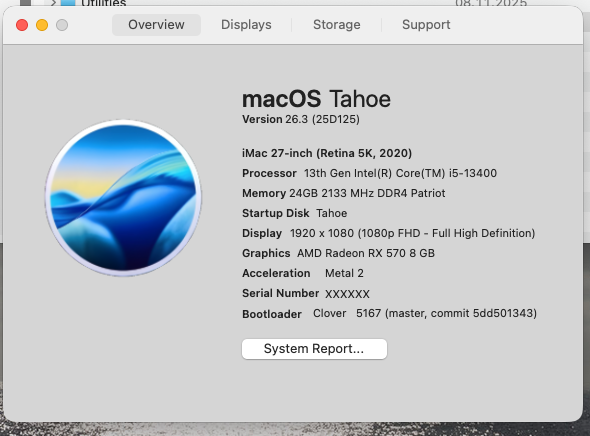This screenshot has height=436, width=590.
Task: Click processor value 13th Gen Intel i5-13400
Action: coord(400,173)
